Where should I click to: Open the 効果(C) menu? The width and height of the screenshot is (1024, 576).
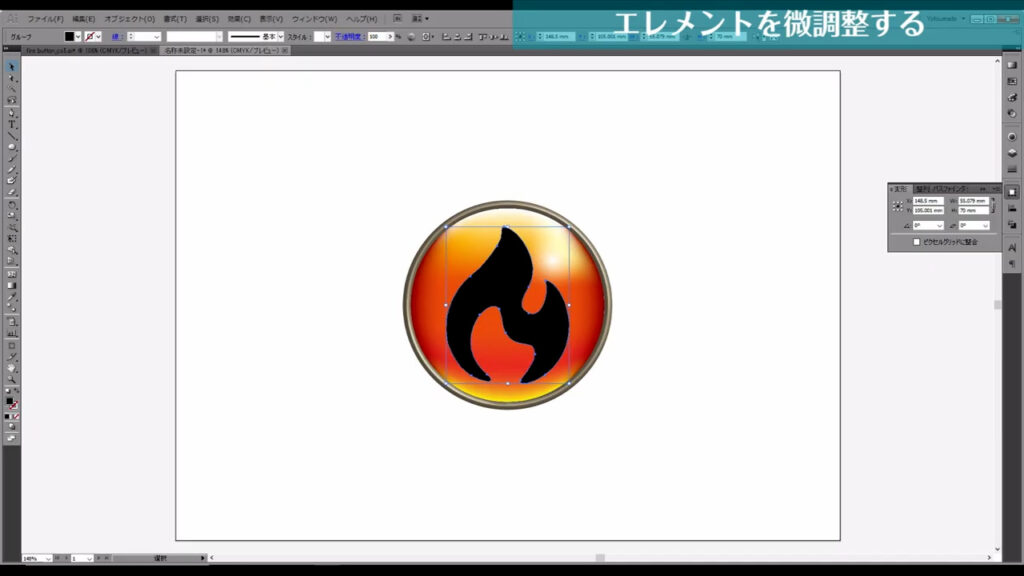[239, 19]
